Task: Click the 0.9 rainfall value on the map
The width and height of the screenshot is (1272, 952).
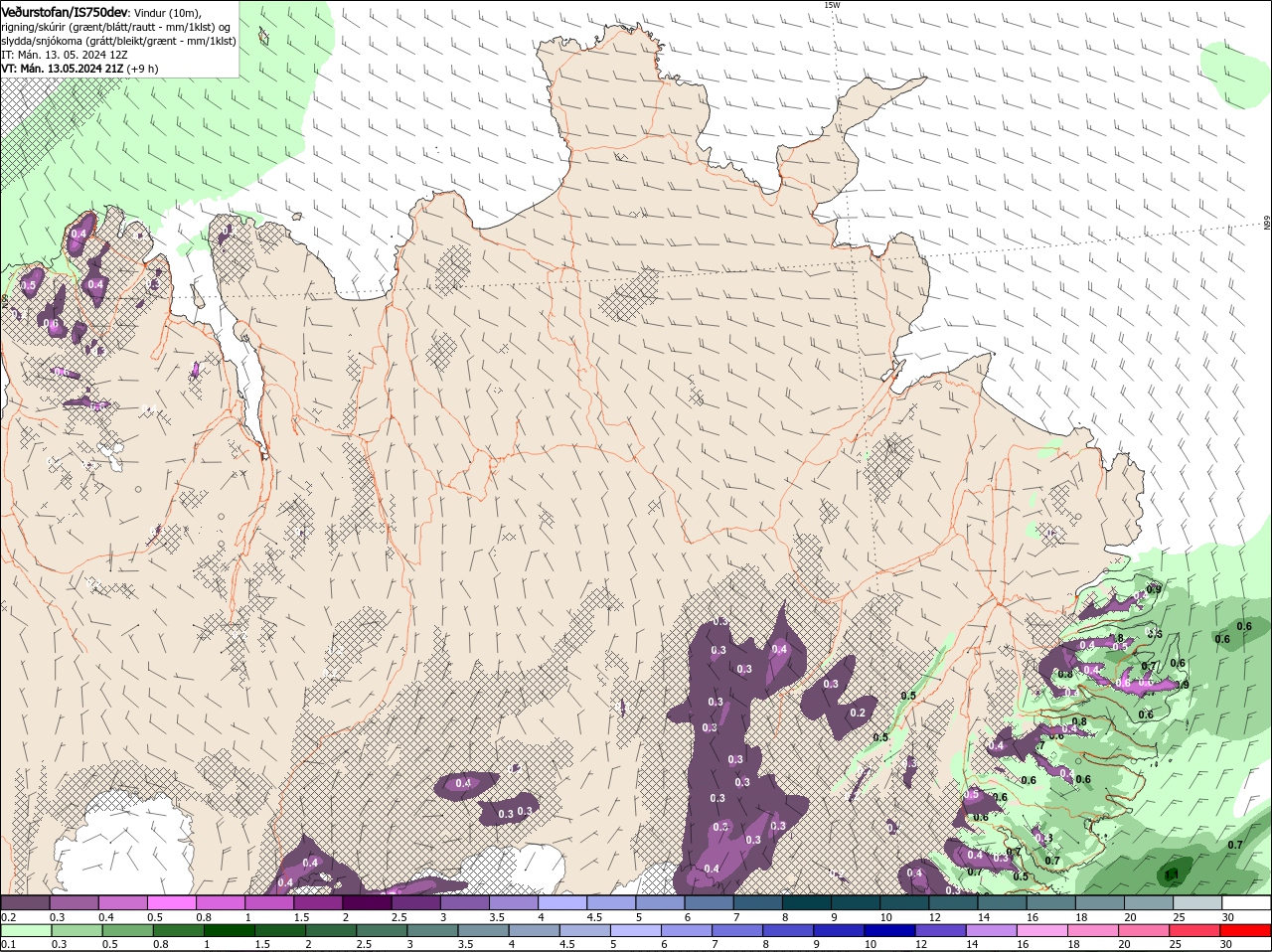Action: point(1154,589)
